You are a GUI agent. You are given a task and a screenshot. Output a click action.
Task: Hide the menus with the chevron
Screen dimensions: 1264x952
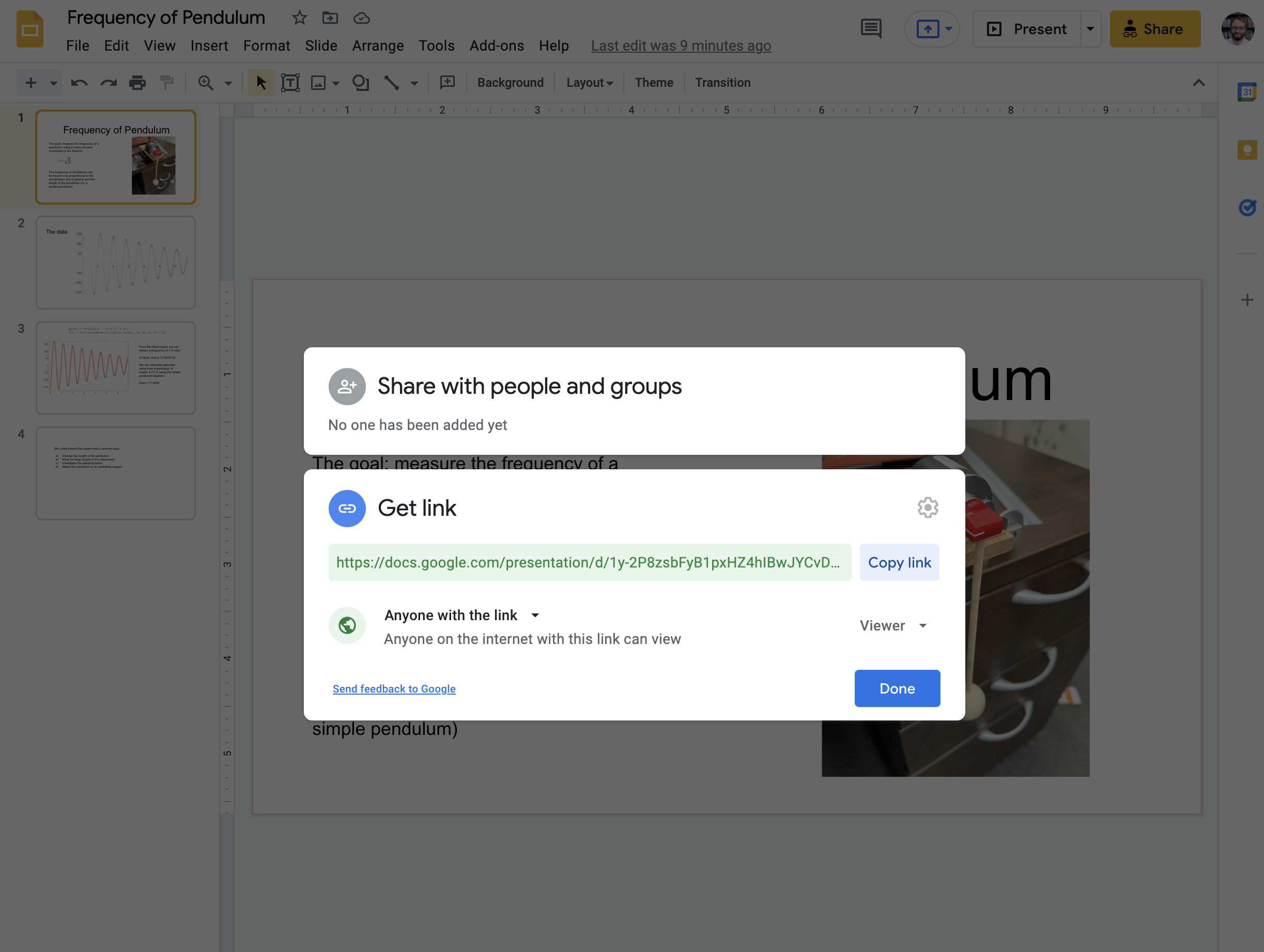point(1198,83)
